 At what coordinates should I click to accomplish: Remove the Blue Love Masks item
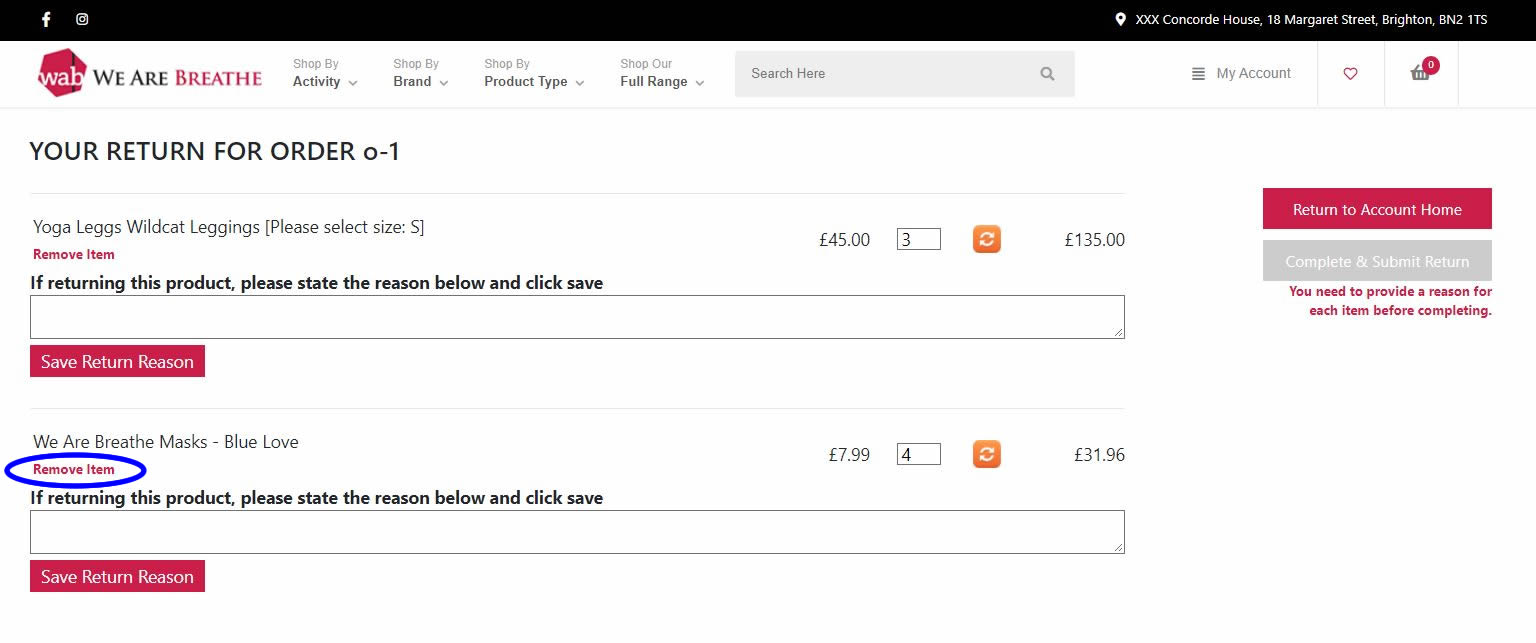(74, 469)
